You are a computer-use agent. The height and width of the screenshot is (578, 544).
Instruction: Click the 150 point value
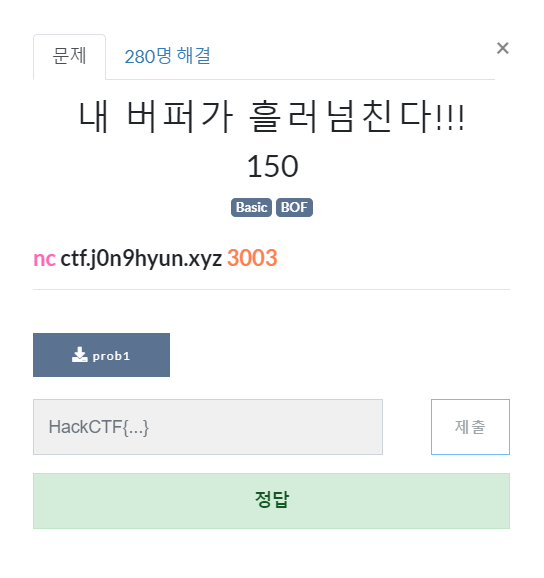[272, 166]
